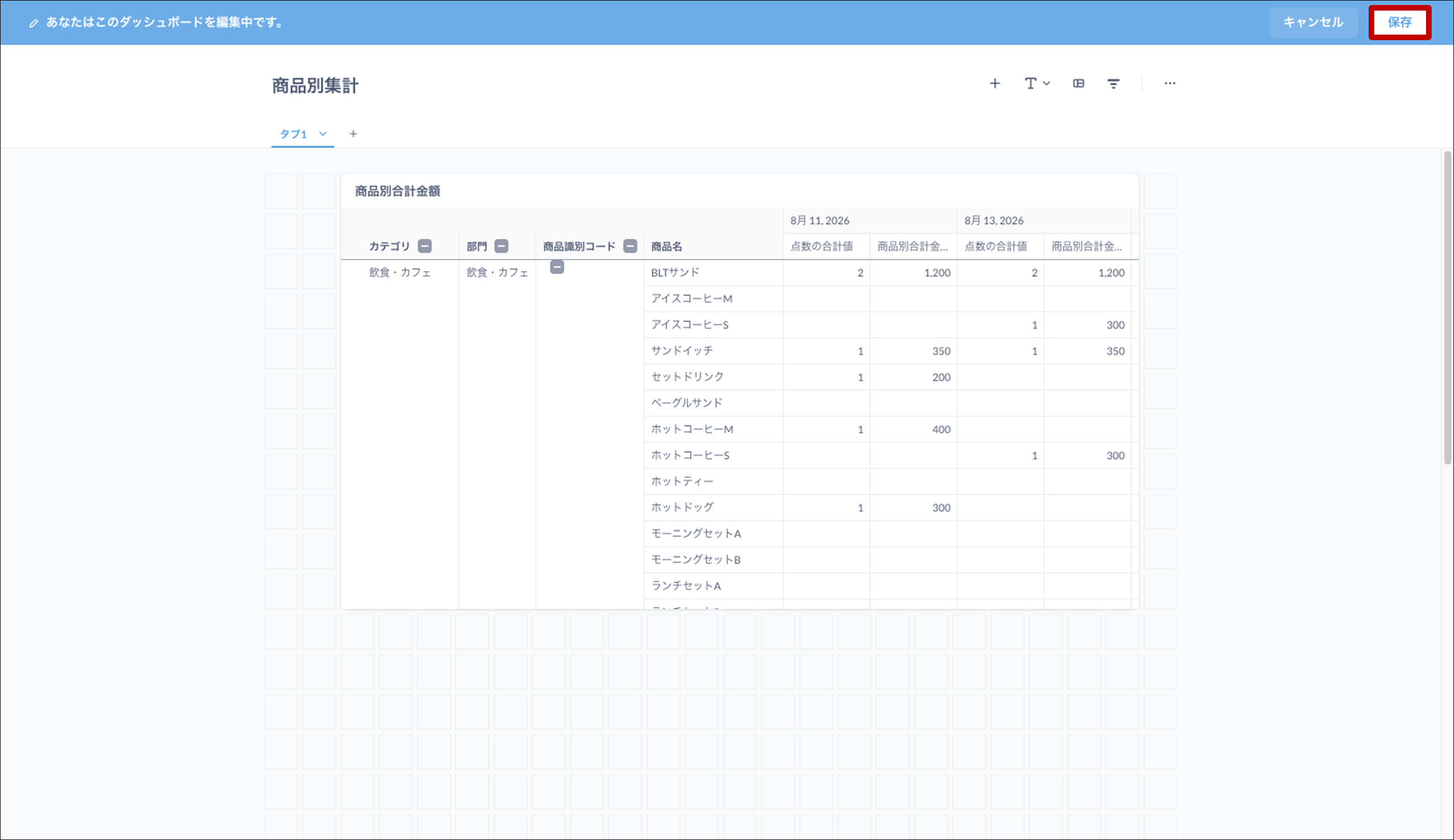Add a new tab with plus icon
Screen dimensions: 1454x840
[353, 134]
